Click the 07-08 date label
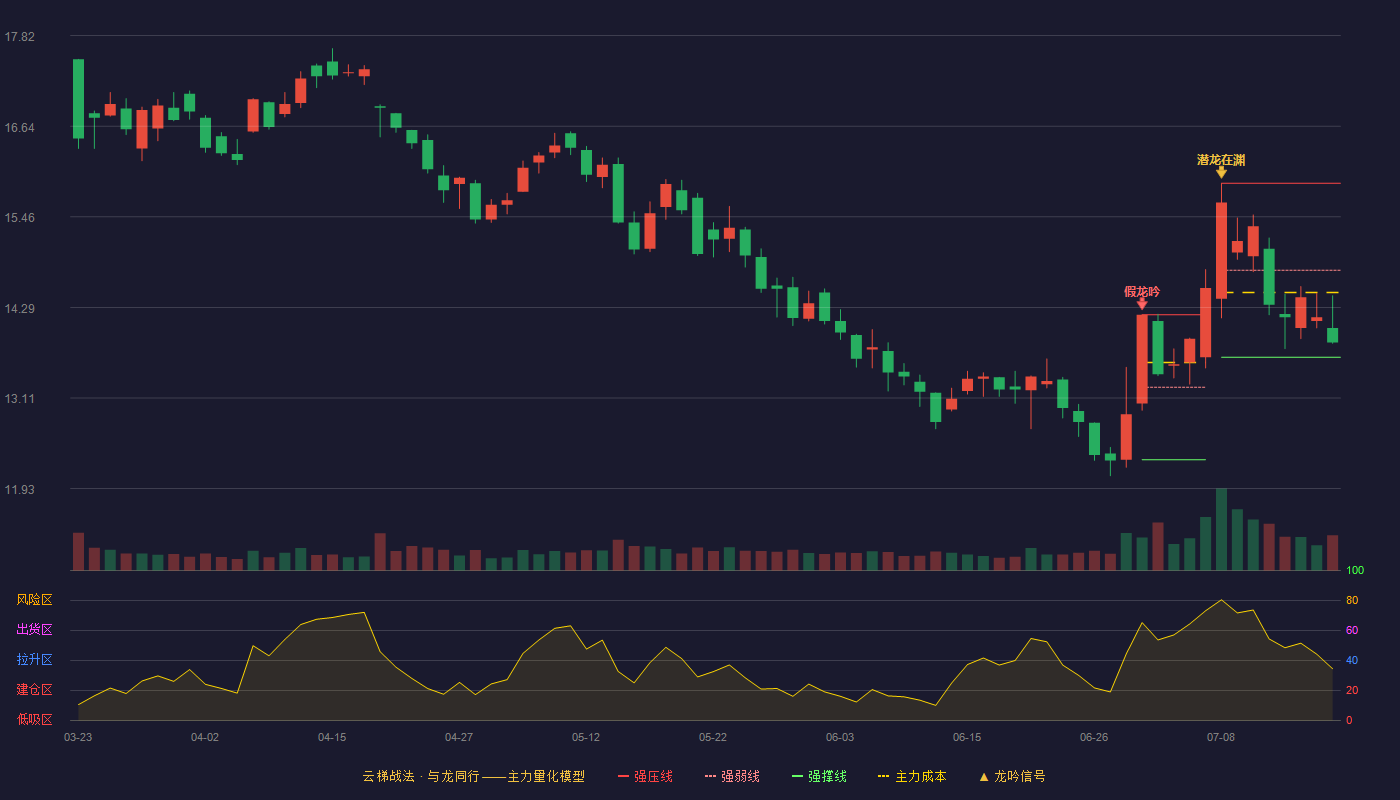This screenshot has width=1400, height=800. coord(1221,737)
